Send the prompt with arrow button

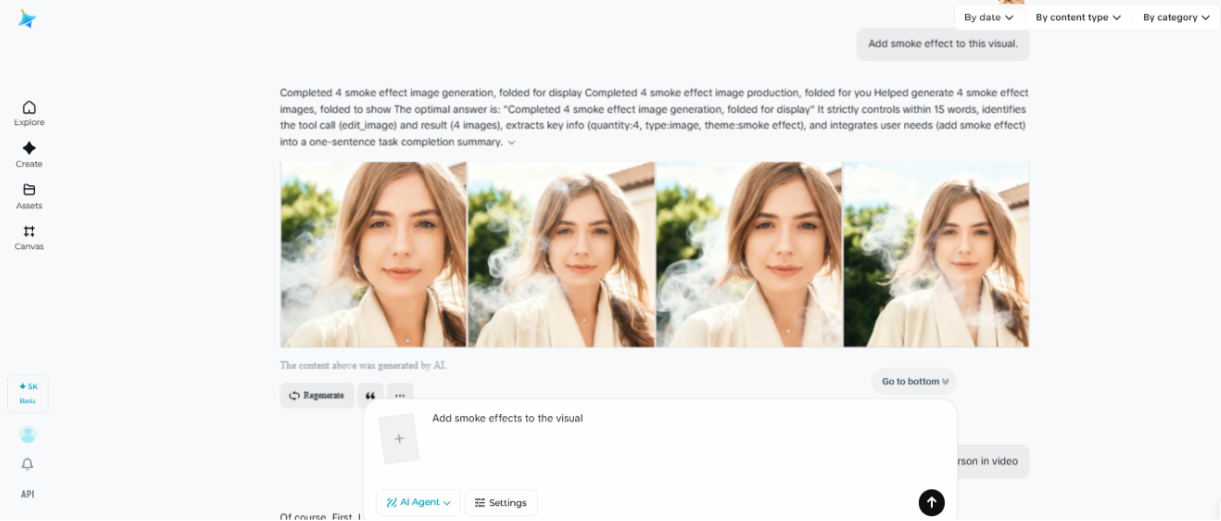tap(931, 502)
